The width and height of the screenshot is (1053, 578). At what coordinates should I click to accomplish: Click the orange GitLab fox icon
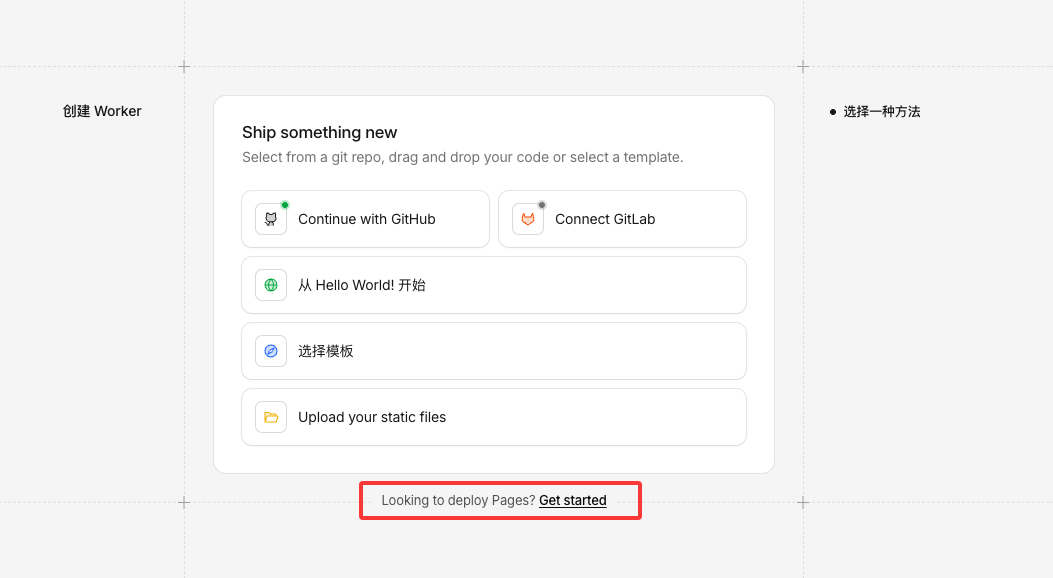tap(528, 219)
